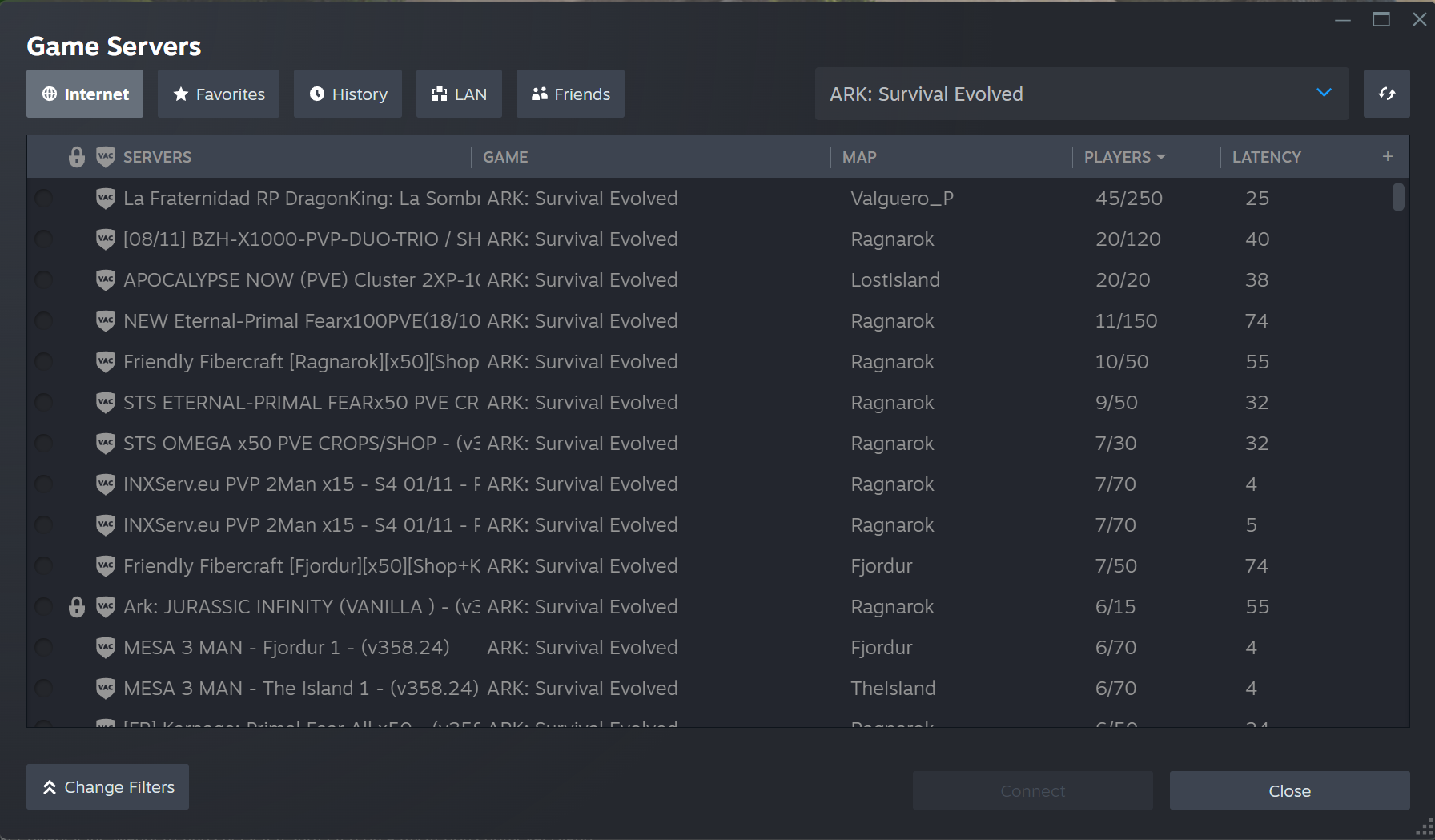Click the 45/250 players value
This screenshot has width=1435, height=840.
pyautogui.click(x=1129, y=198)
